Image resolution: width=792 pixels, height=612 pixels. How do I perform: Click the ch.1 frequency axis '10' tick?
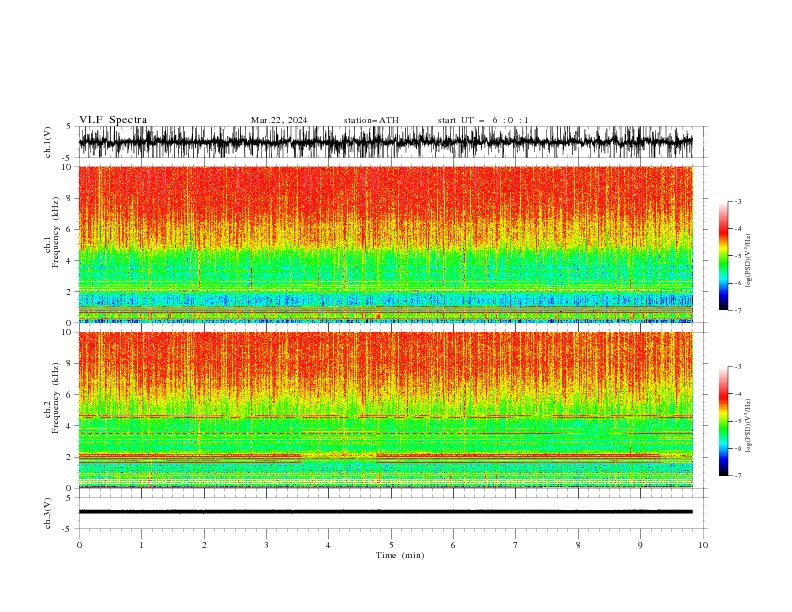(69, 167)
